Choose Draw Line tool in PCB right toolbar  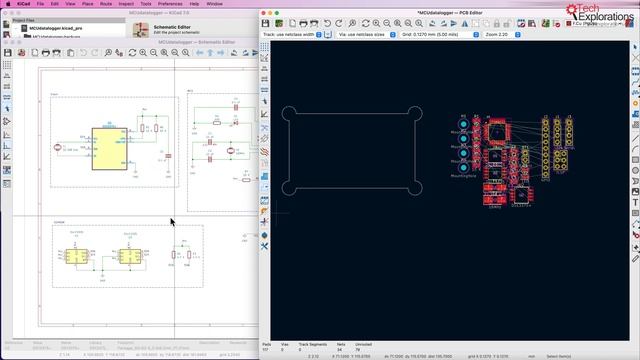[x=636, y=139]
